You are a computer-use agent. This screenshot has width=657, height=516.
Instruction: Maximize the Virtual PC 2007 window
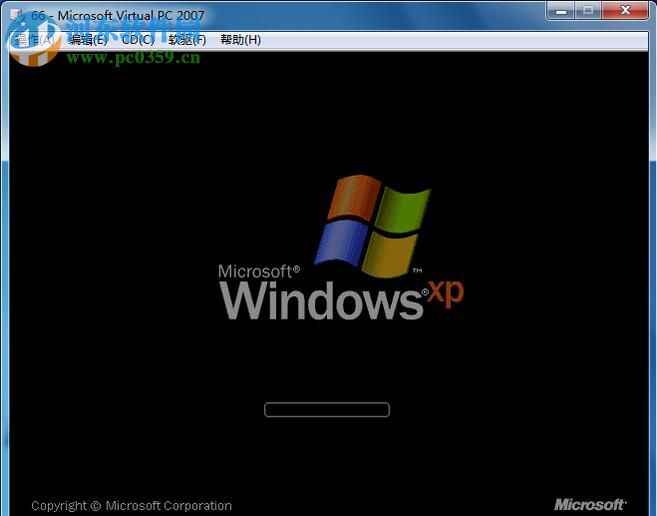588,10
